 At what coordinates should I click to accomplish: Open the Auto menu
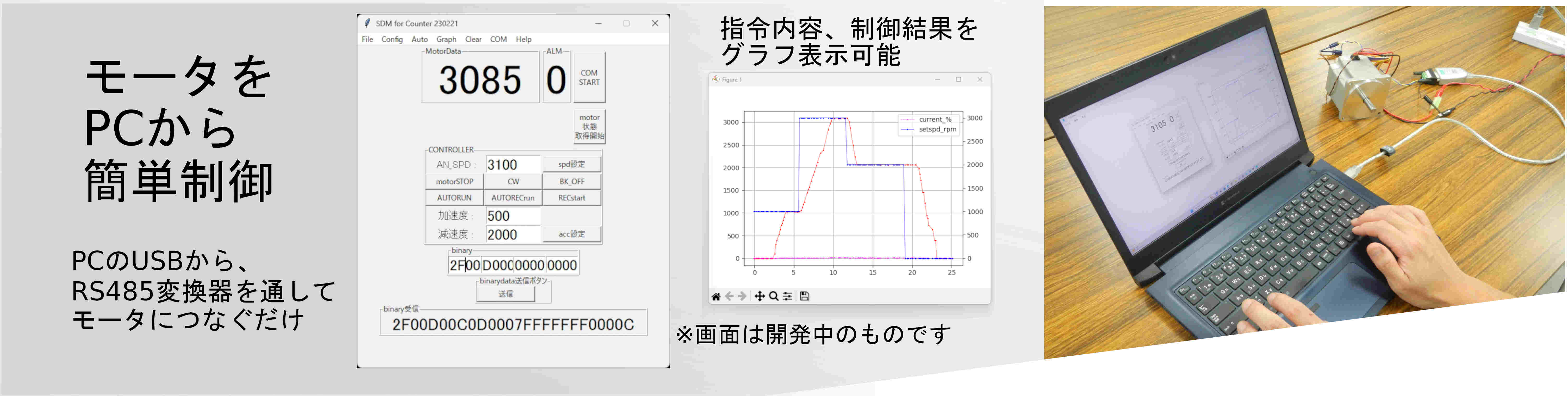[419, 39]
